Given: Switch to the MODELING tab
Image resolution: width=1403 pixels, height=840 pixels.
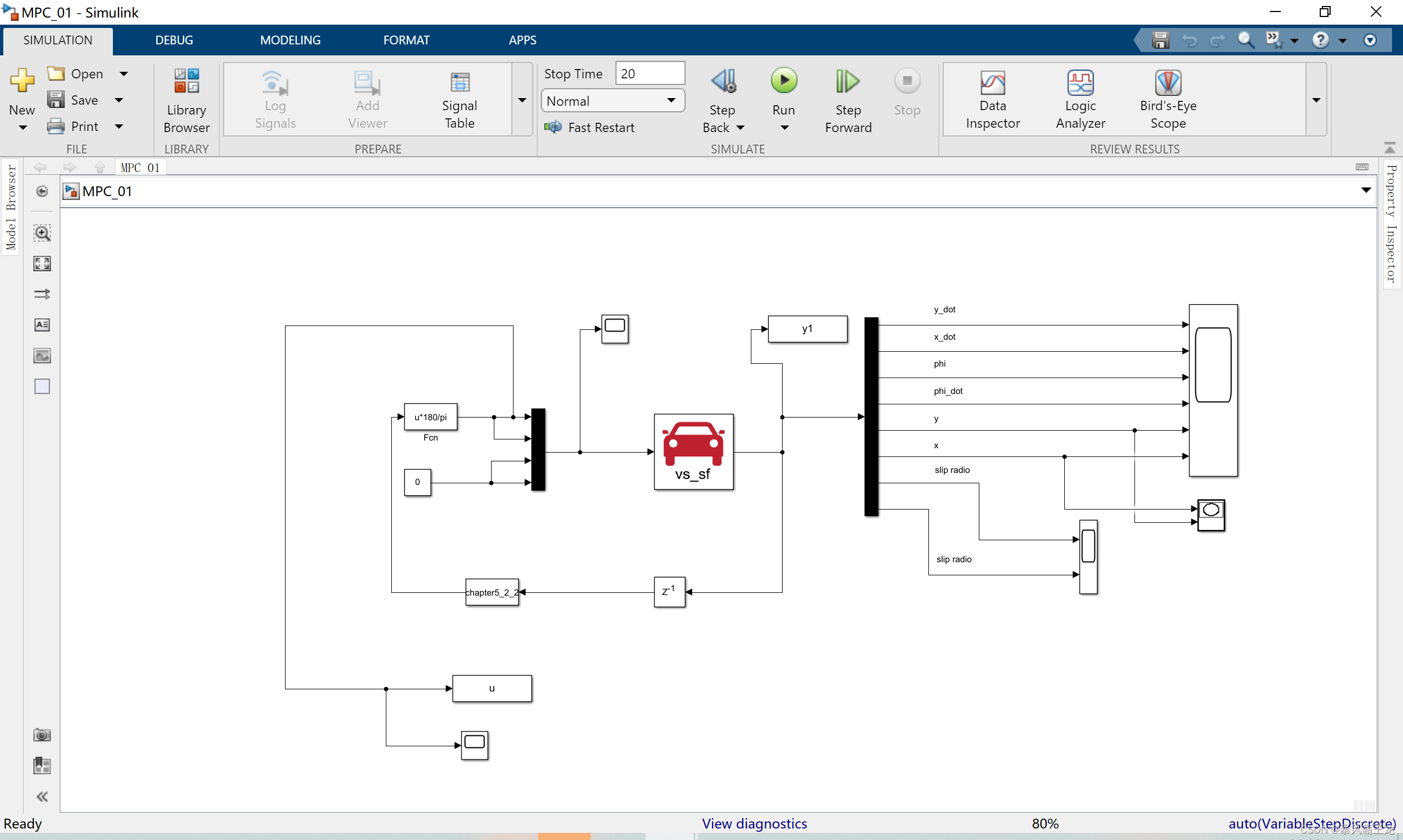Looking at the screenshot, I should [x=290, y=40].
